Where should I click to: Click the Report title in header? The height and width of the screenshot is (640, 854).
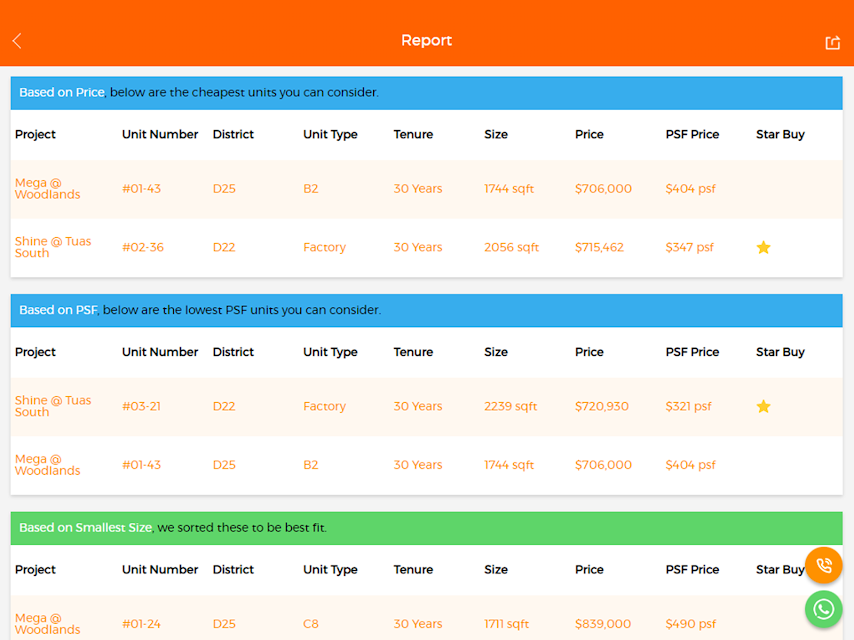pyautogui.click(x=426, y=40)
